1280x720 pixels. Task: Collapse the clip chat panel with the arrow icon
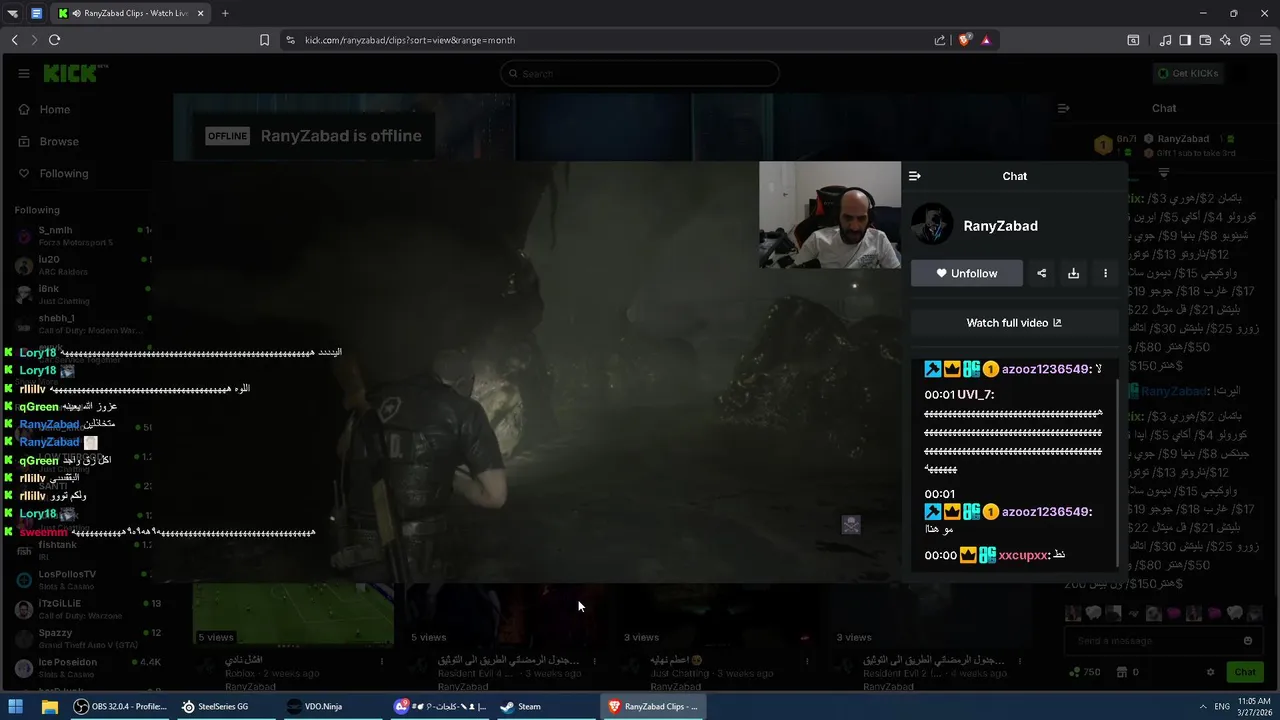pos(914,176)
